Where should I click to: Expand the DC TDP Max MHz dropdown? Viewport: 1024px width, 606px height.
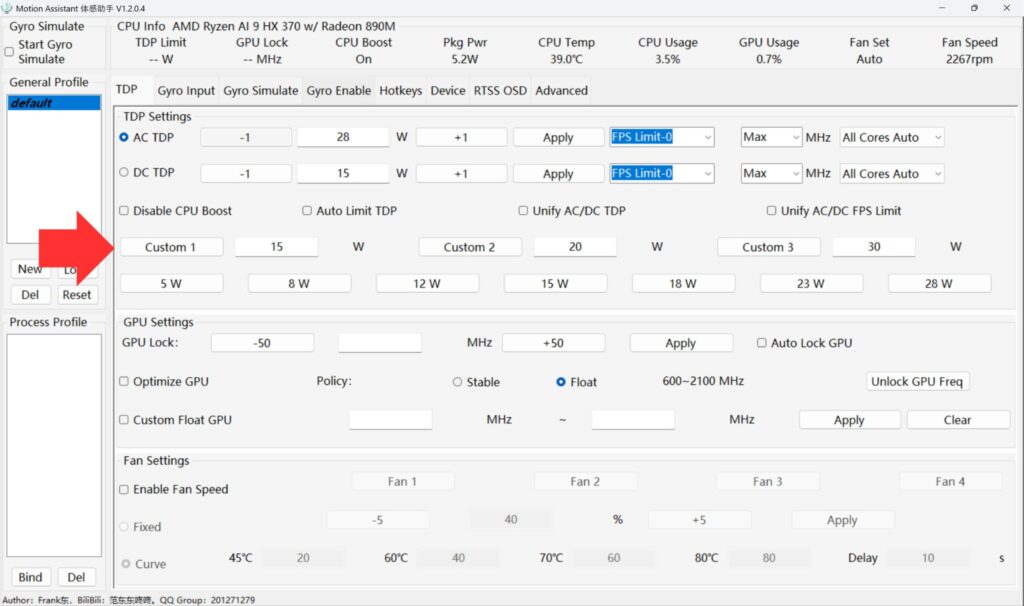(771, 173)
